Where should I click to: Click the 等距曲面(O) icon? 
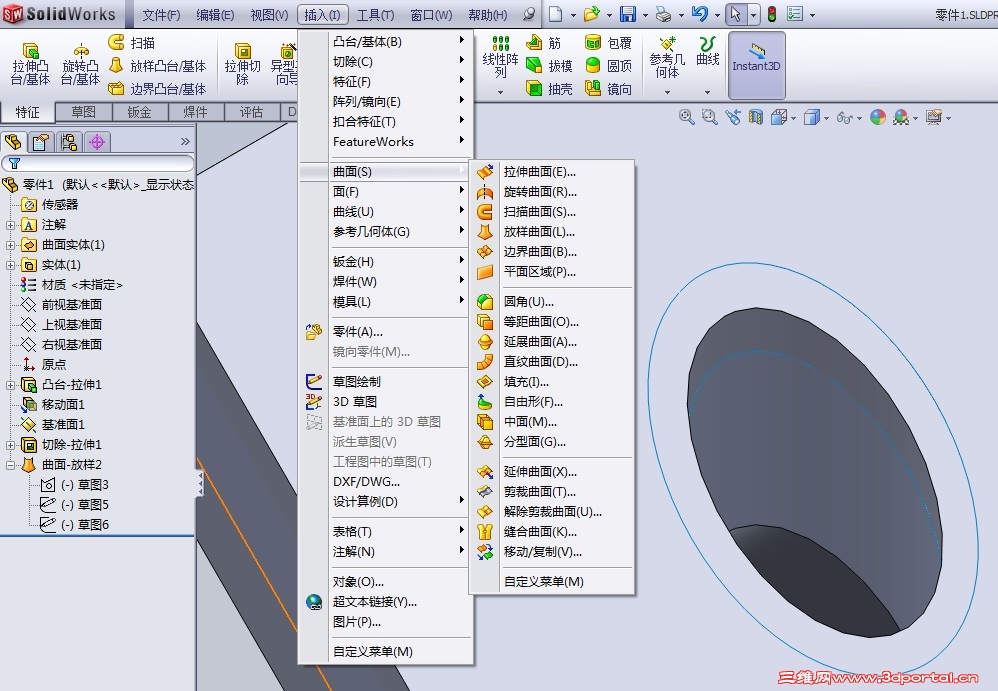click(x=485, y=322)
